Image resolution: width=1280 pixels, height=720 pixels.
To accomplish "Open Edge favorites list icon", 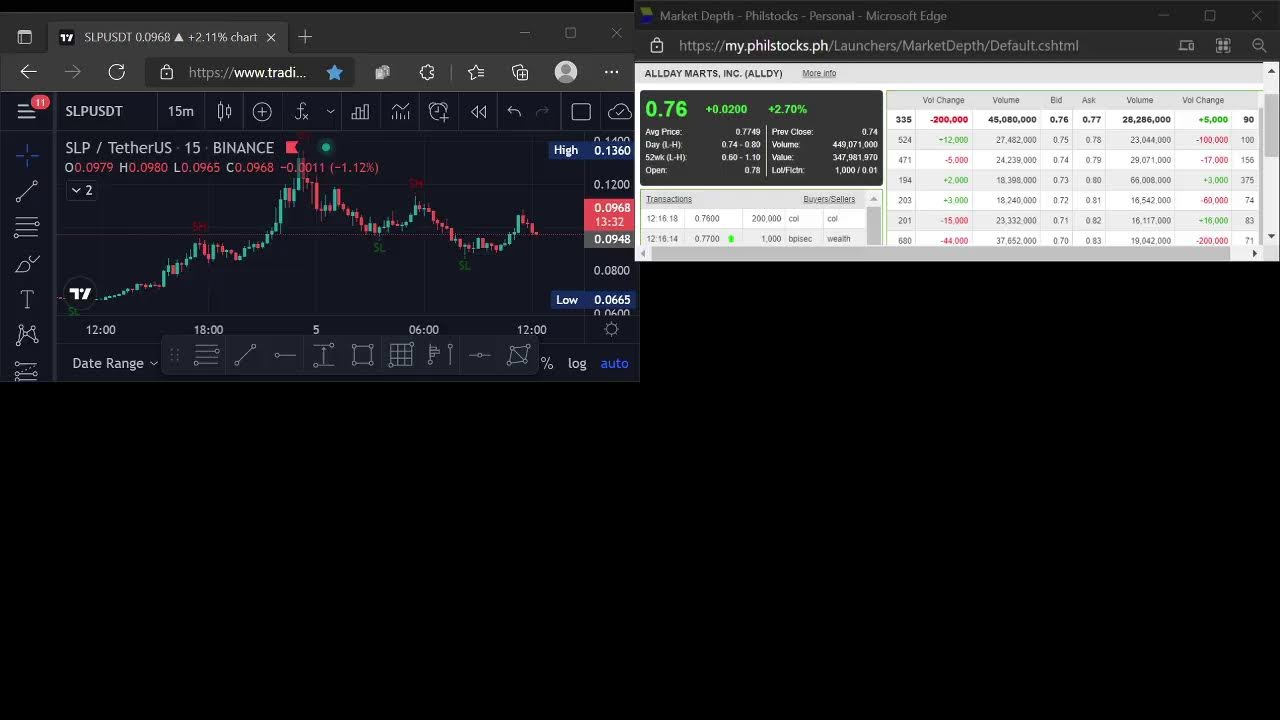I will pos(476,72).
